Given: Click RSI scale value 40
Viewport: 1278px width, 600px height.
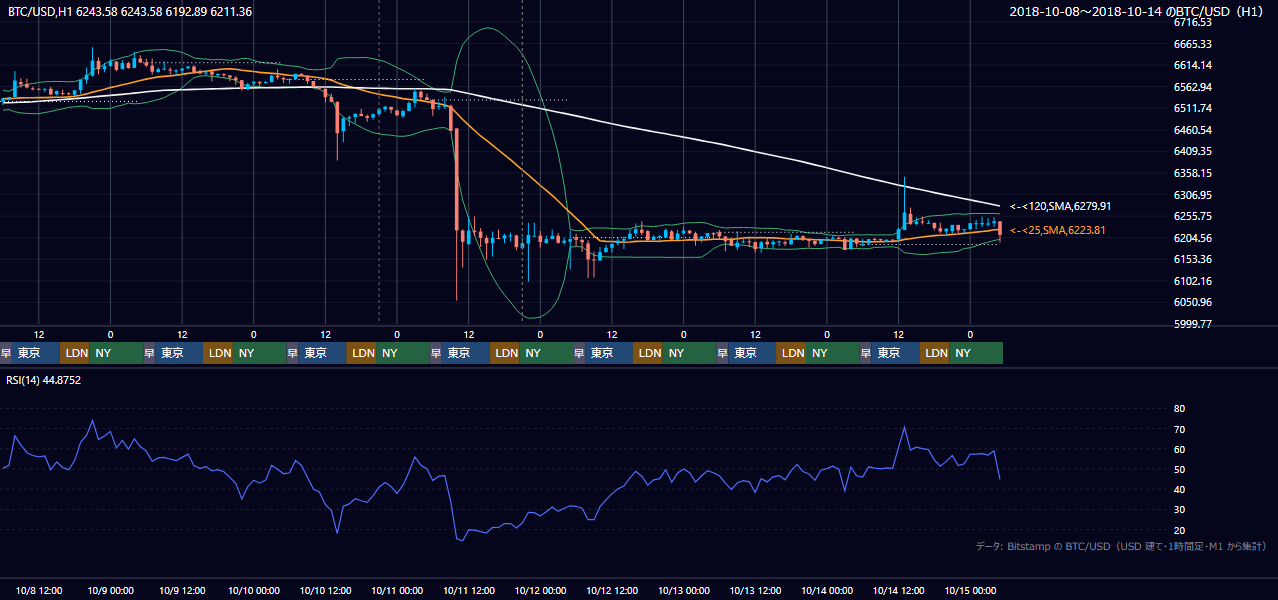Looking at the screenshot, I should click(1179, 490).
